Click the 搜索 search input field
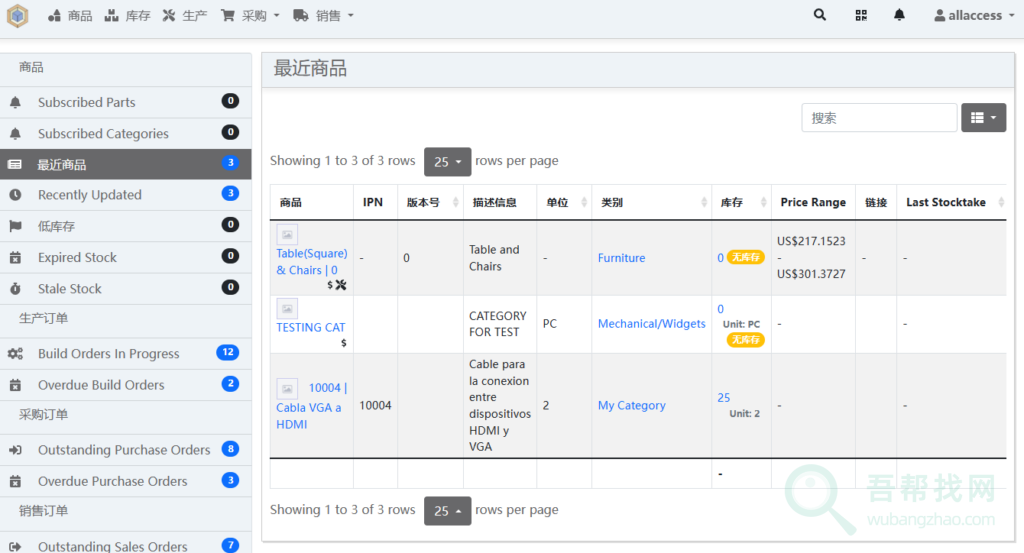Screen dimensions: 1024x553 click(x=879, y=118)
